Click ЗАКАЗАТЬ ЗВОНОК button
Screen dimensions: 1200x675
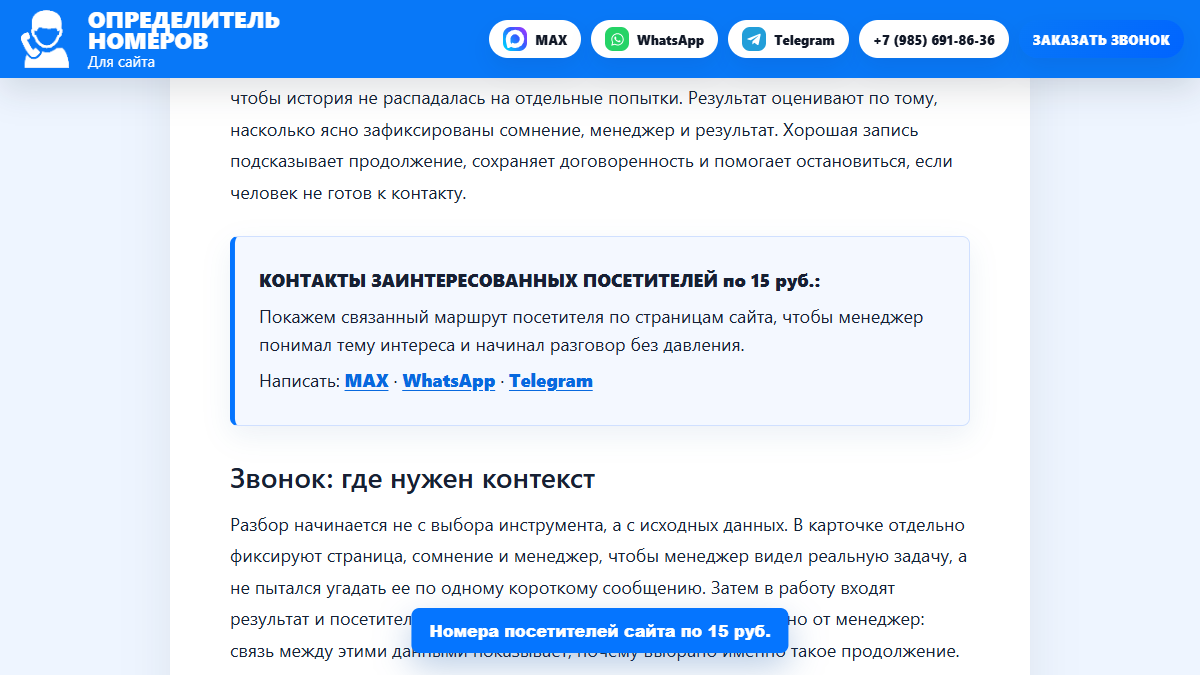click(1101, 40)
